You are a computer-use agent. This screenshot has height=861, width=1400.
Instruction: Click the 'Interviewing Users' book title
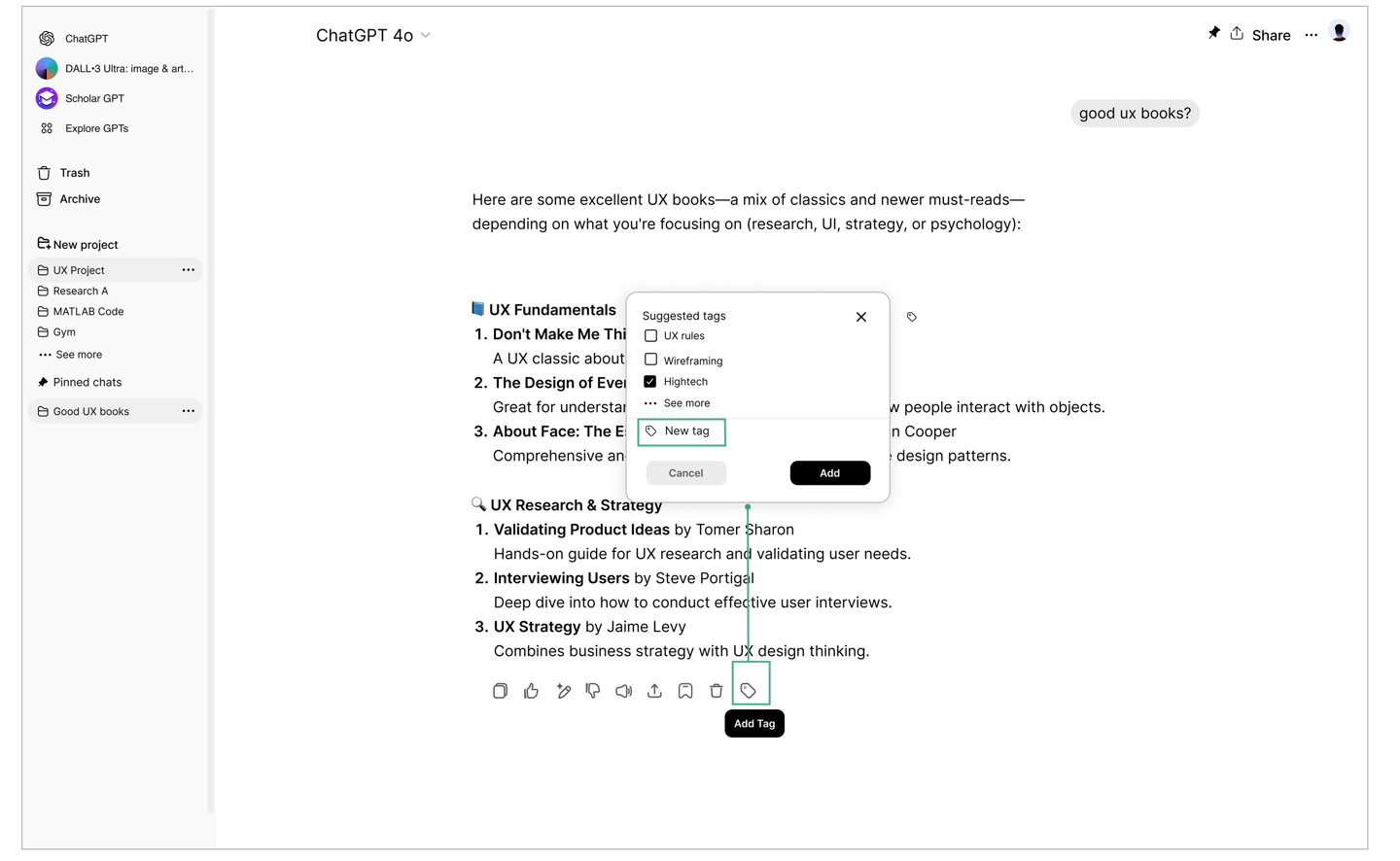[561, 578]
